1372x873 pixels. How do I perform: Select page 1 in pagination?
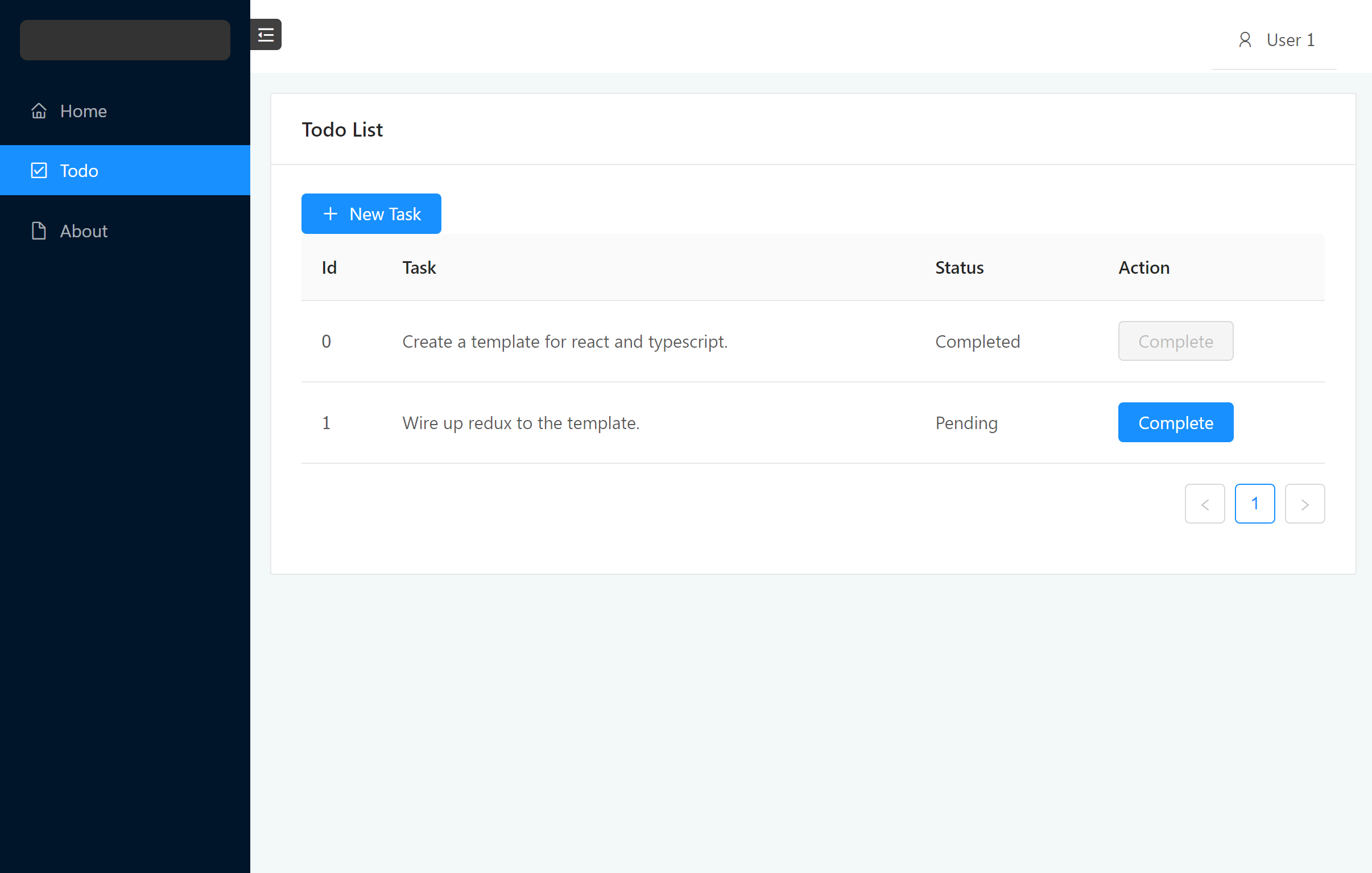[x=1255, y=504]
